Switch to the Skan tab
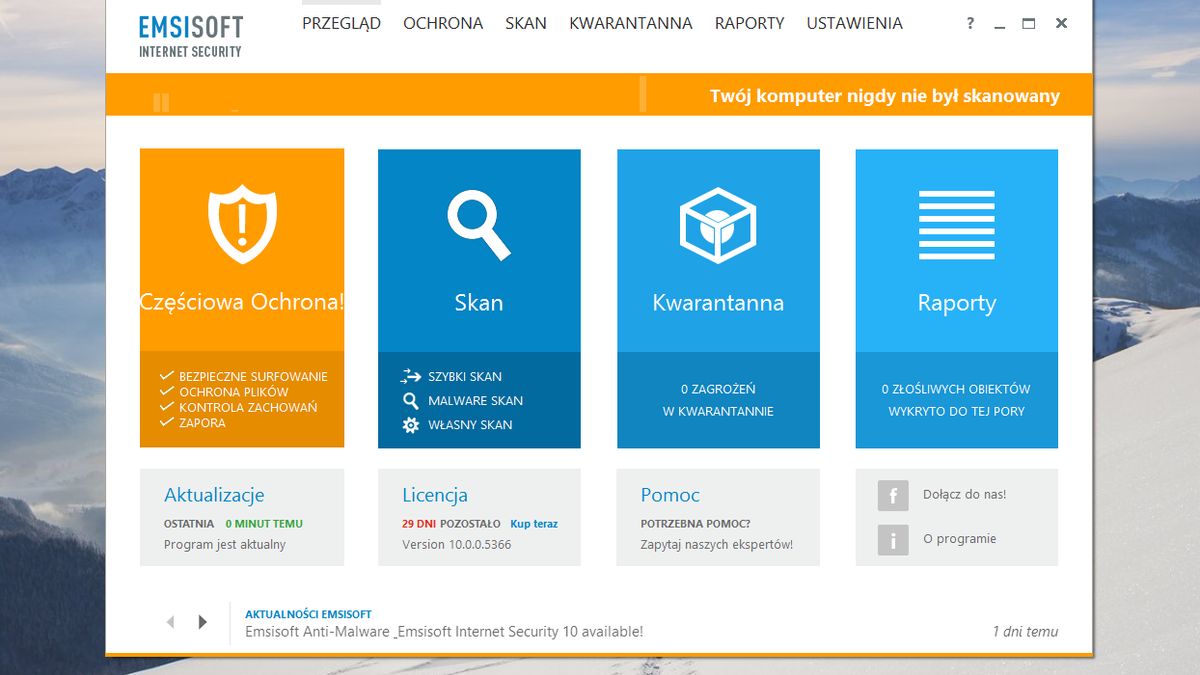1200x675 pixels. pyautogui.click(x=526, y=23)
